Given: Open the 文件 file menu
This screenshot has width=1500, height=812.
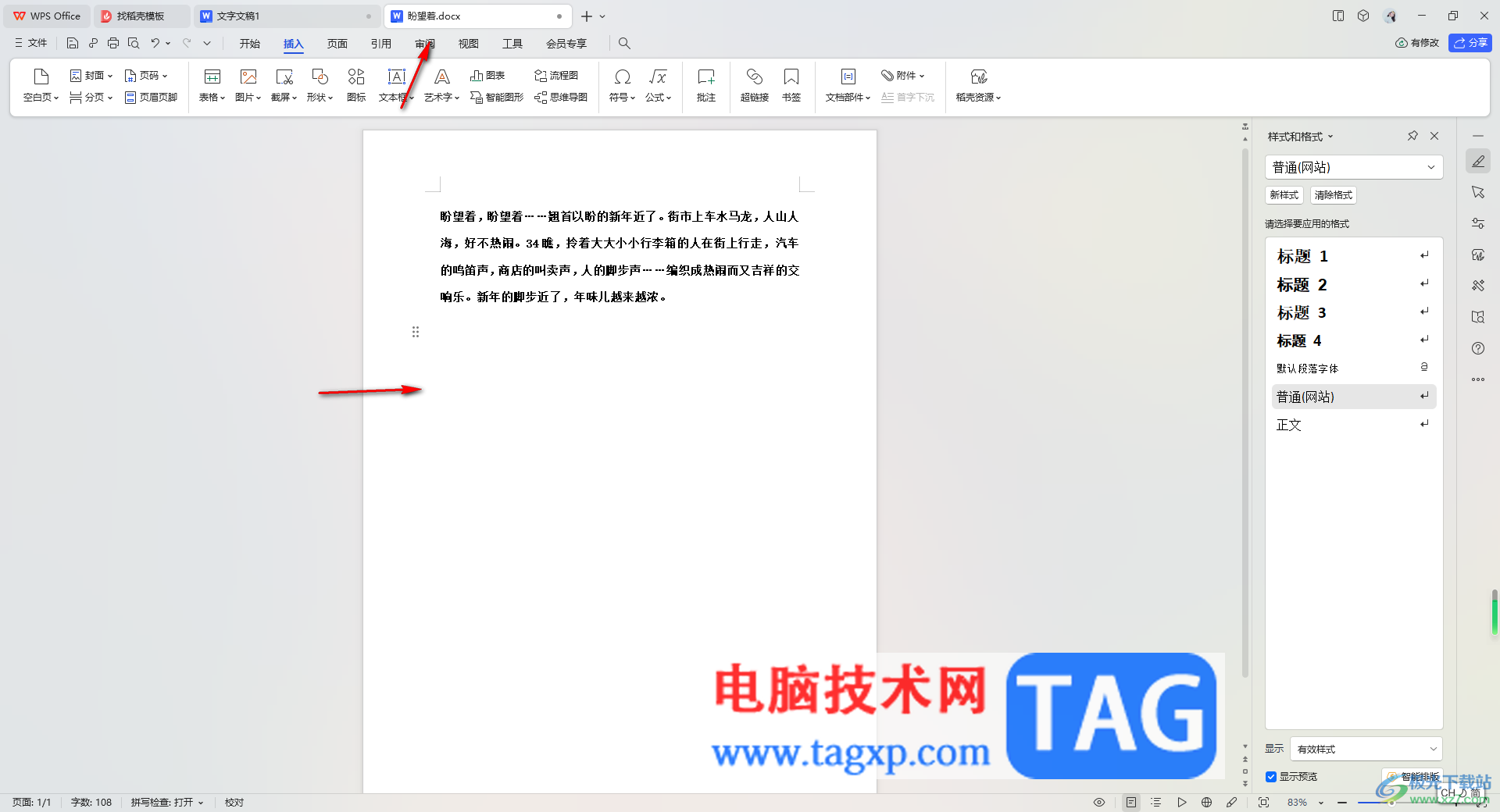Looking at the screenshot, I should (x=30, y=44).
